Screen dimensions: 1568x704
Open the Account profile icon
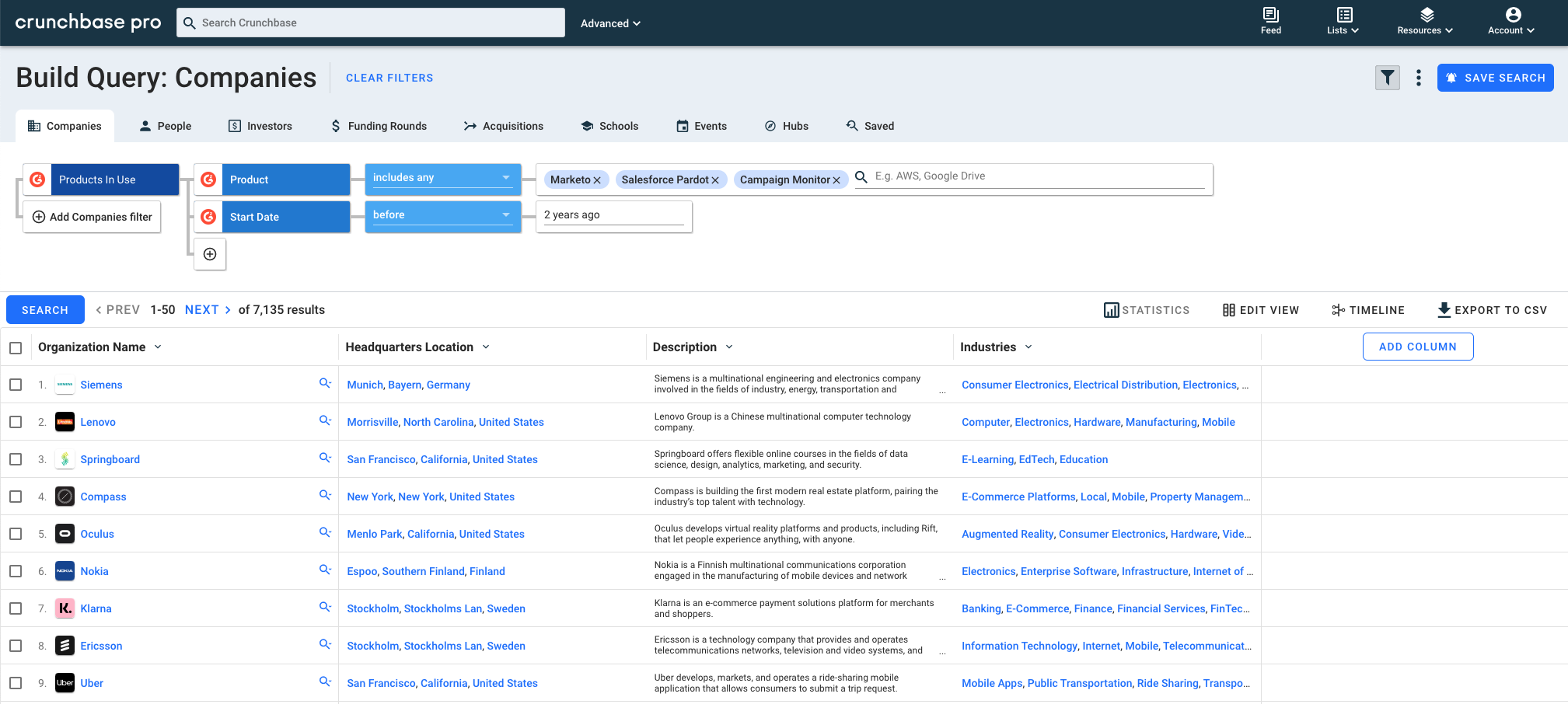pyautogui.click(x=1513, y=15)
